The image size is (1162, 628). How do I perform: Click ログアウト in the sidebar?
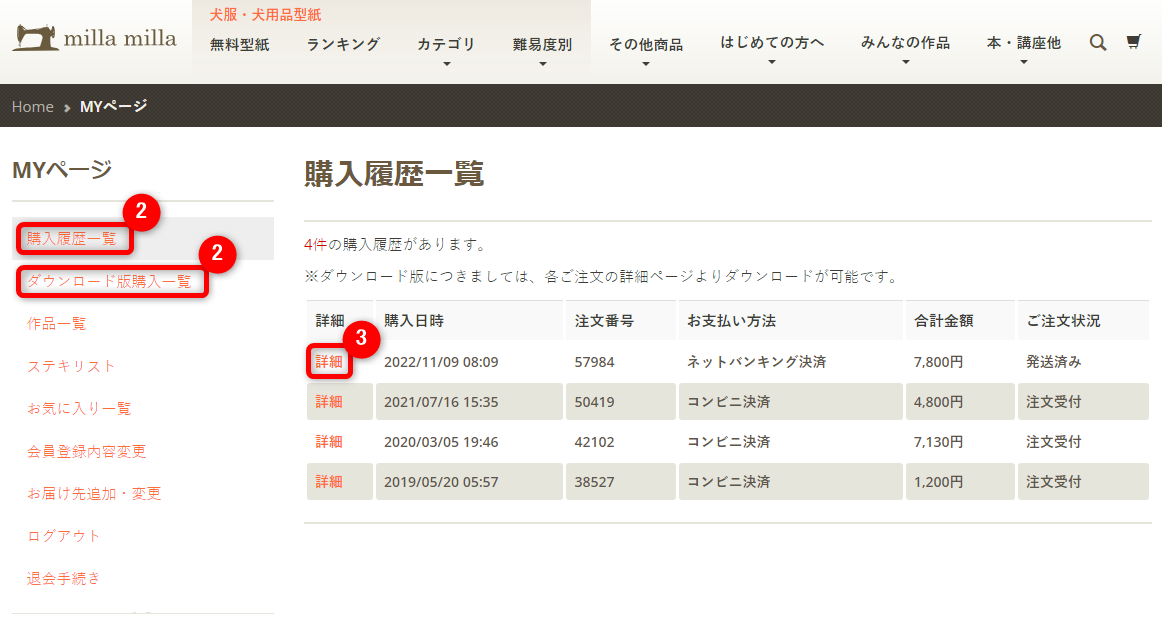click(x=64, y=536)
